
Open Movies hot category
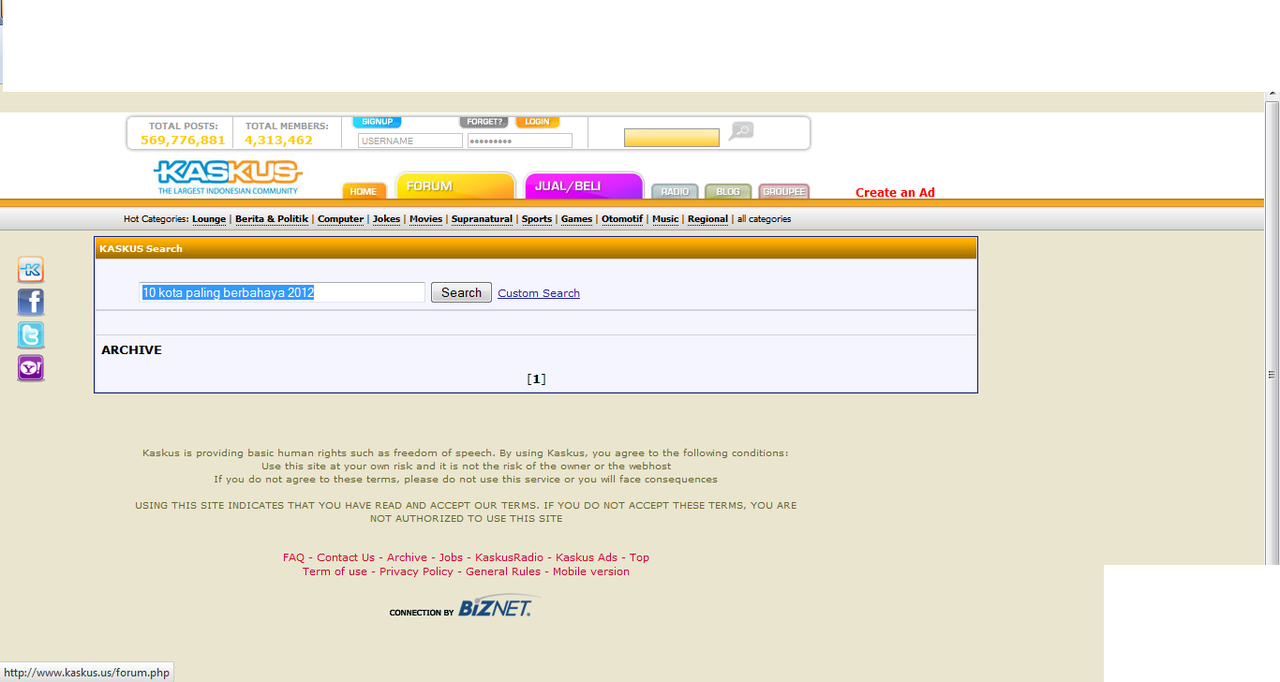click(x=426, y=219)
